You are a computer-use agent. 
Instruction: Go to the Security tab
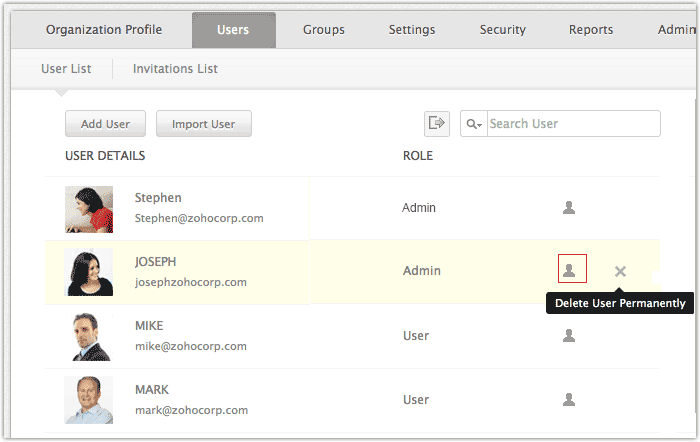click(x=502, y=30)
